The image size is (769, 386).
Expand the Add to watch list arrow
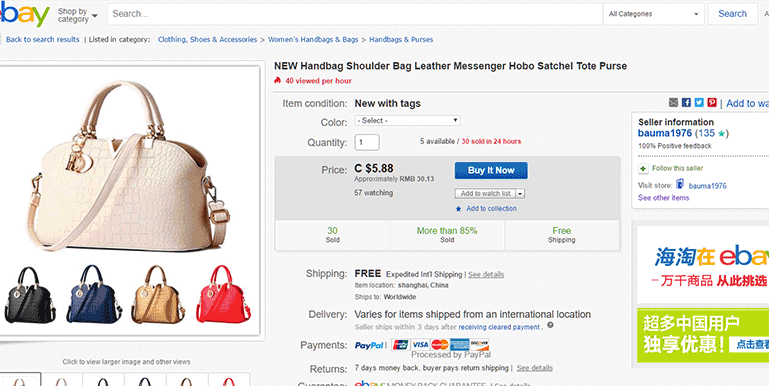[x=520, y=194]
